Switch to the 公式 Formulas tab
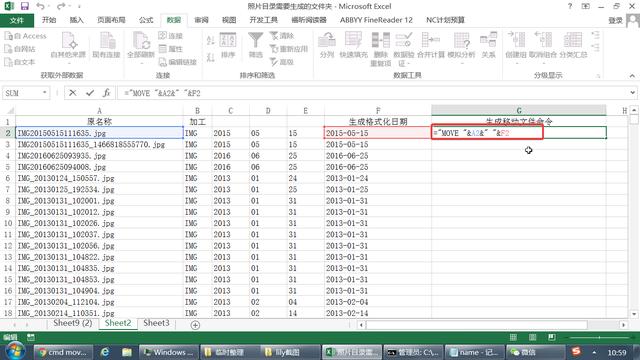 (x=146, y=20)
